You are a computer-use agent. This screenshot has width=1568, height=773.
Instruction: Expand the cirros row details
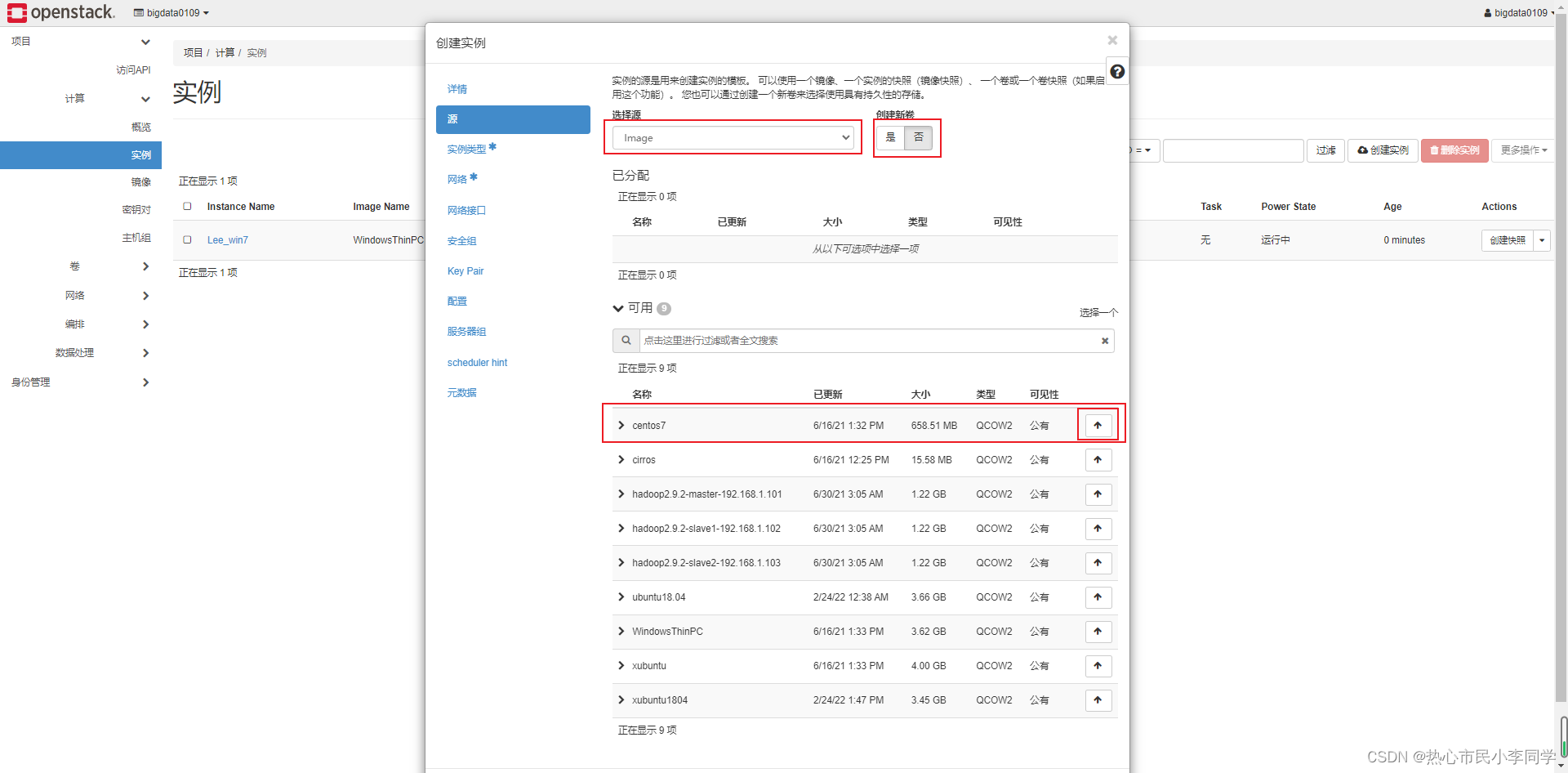pyautogui.click(x=621, y=460)
